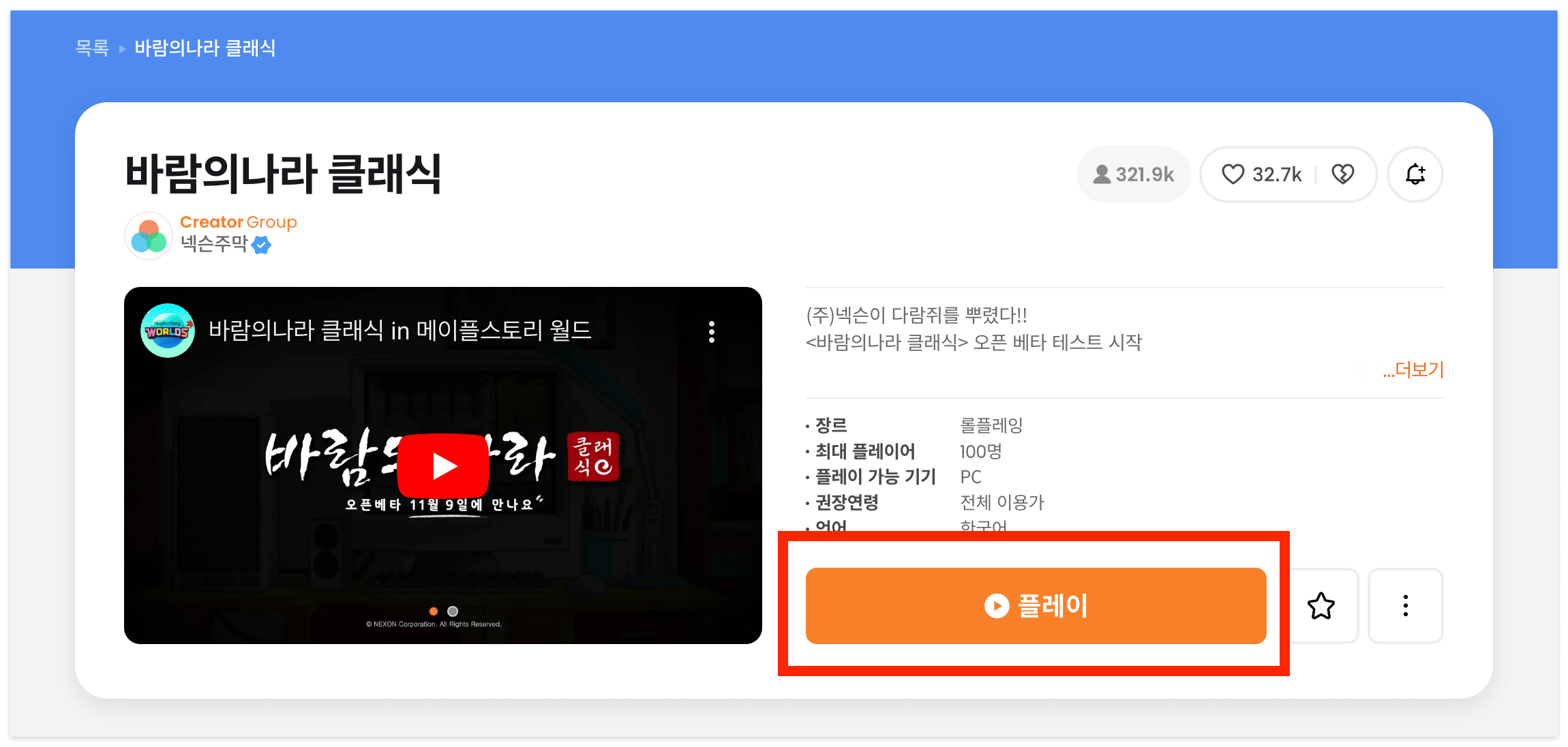Click the 바람의나라 클래식 main heading
Image resolution: width=1568 pixels, height=747 pixels.
[x=284, y=174]
